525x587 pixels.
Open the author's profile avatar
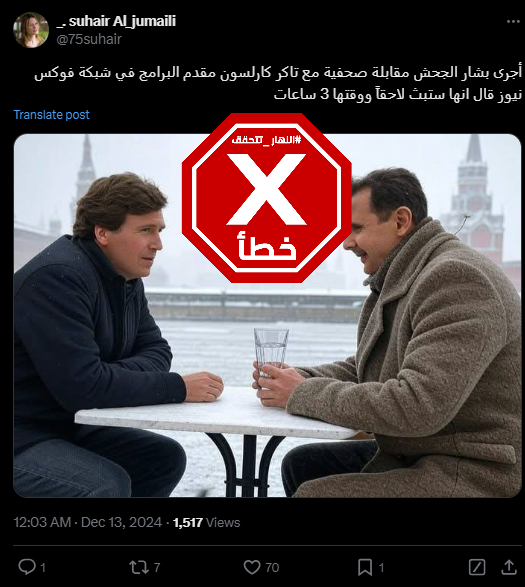[x=31, y=30]
